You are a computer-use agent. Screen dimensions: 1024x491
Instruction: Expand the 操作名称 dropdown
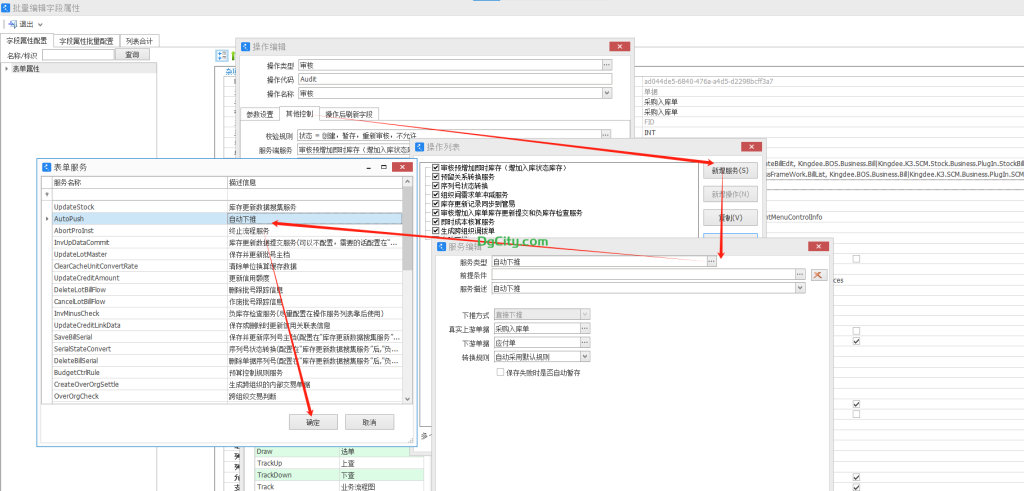(x=606, y=93)
